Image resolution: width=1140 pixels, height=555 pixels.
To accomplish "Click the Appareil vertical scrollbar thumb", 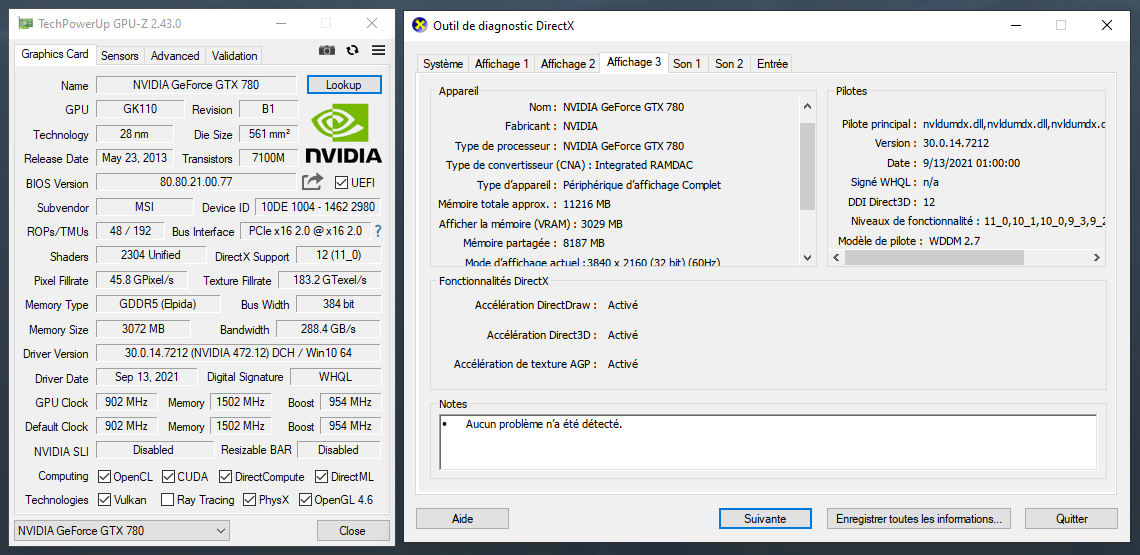I will pos(808,166).
